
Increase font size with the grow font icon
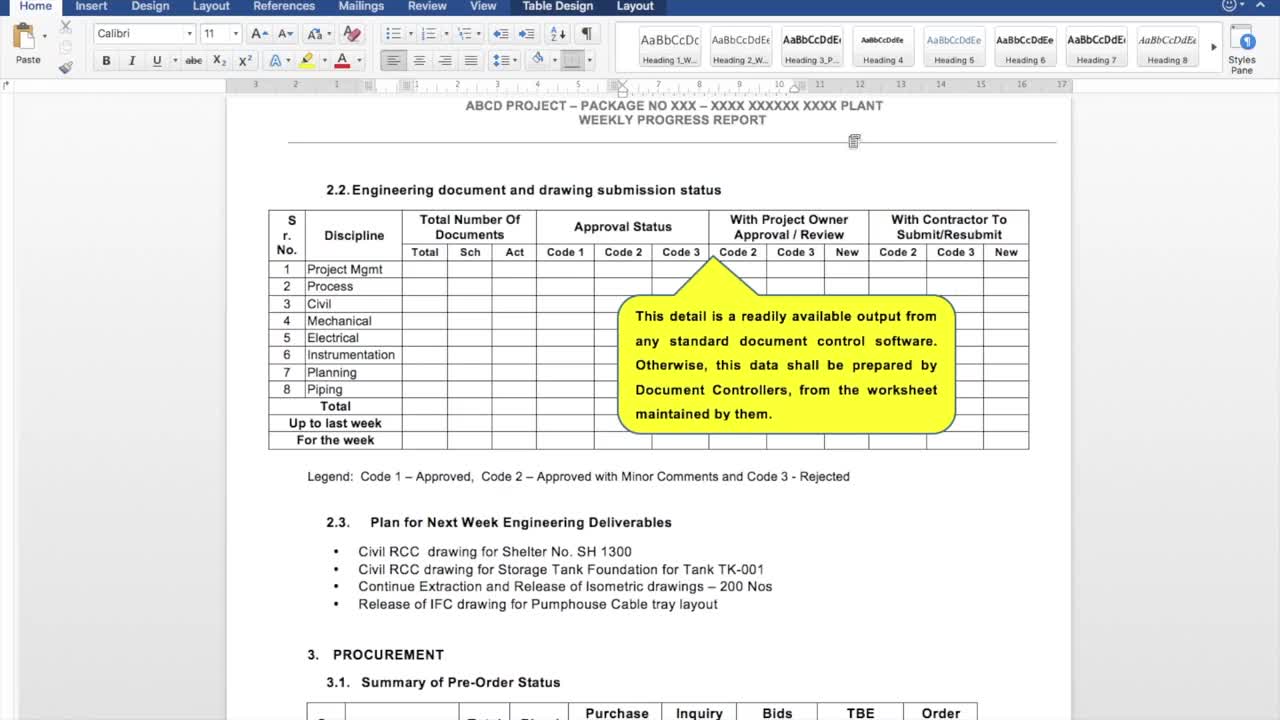258,34
